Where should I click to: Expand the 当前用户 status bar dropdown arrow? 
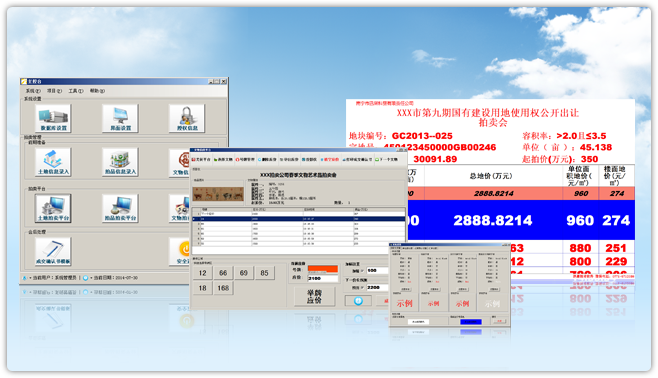pyautogui.click(x=30, y=278)
